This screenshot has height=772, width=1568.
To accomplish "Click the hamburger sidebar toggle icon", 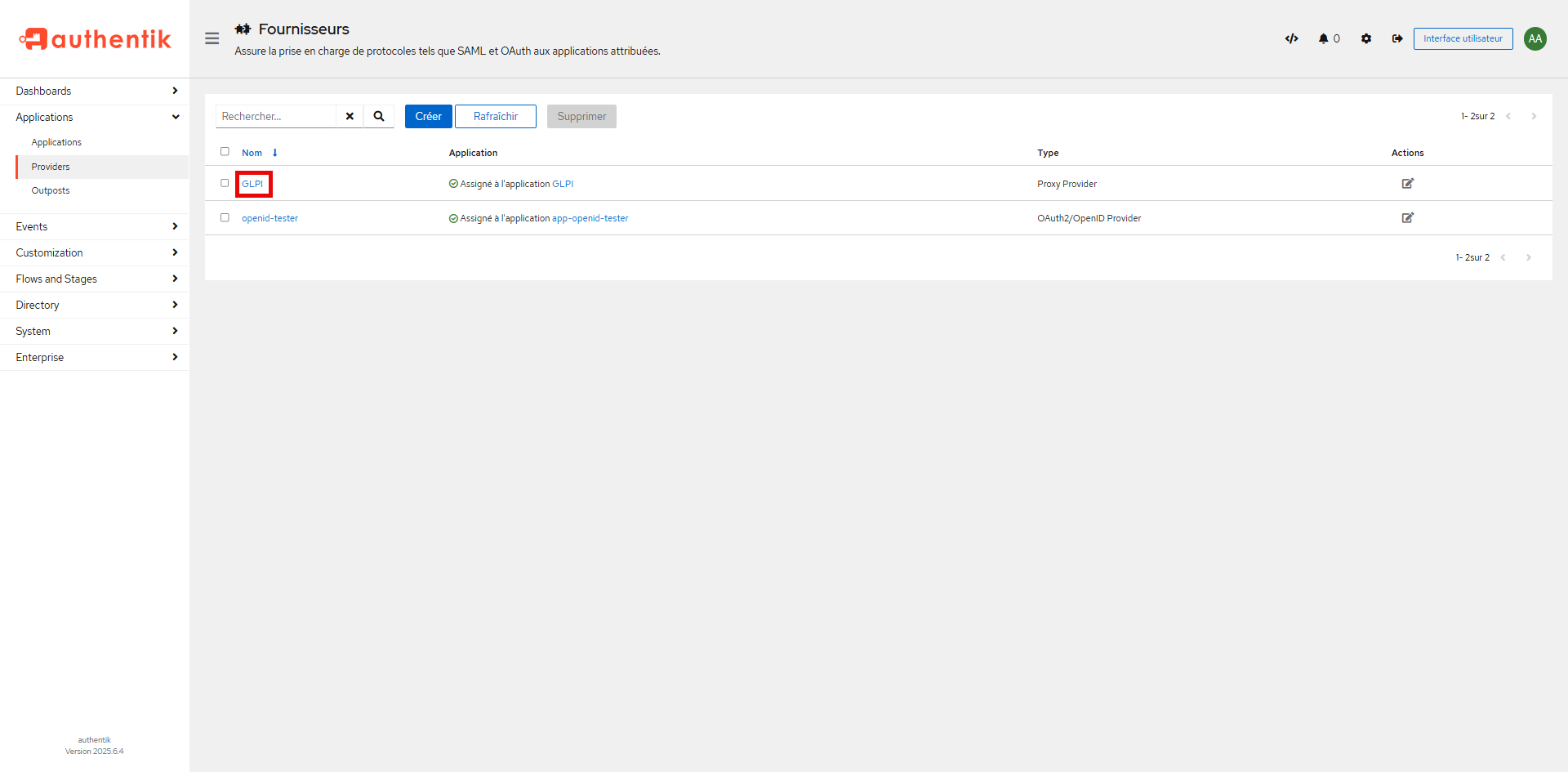I will coord(212,38).
